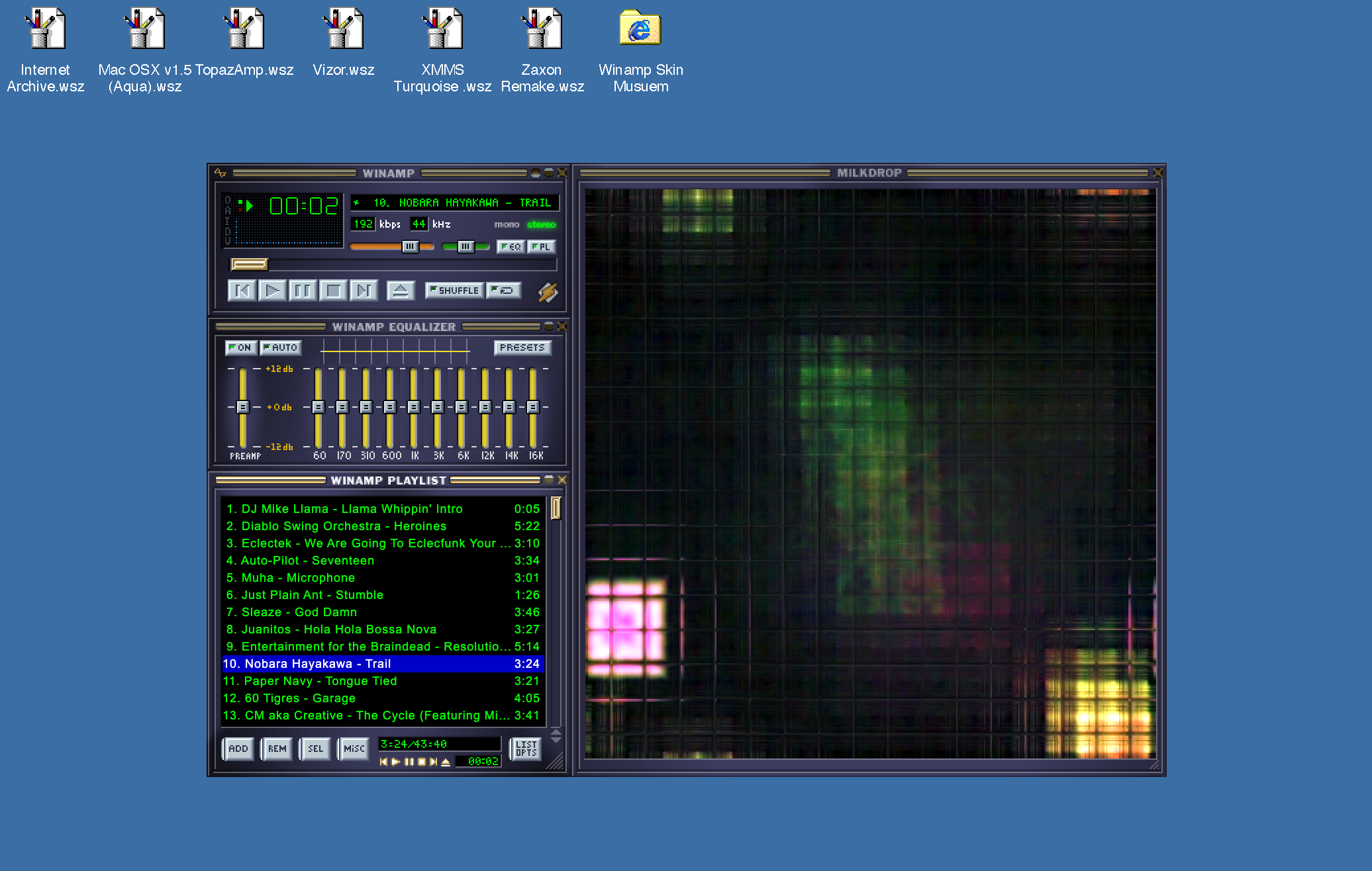Turn off equalizer with ON button
The image size is (1372, 871).
tap(240, 347)
